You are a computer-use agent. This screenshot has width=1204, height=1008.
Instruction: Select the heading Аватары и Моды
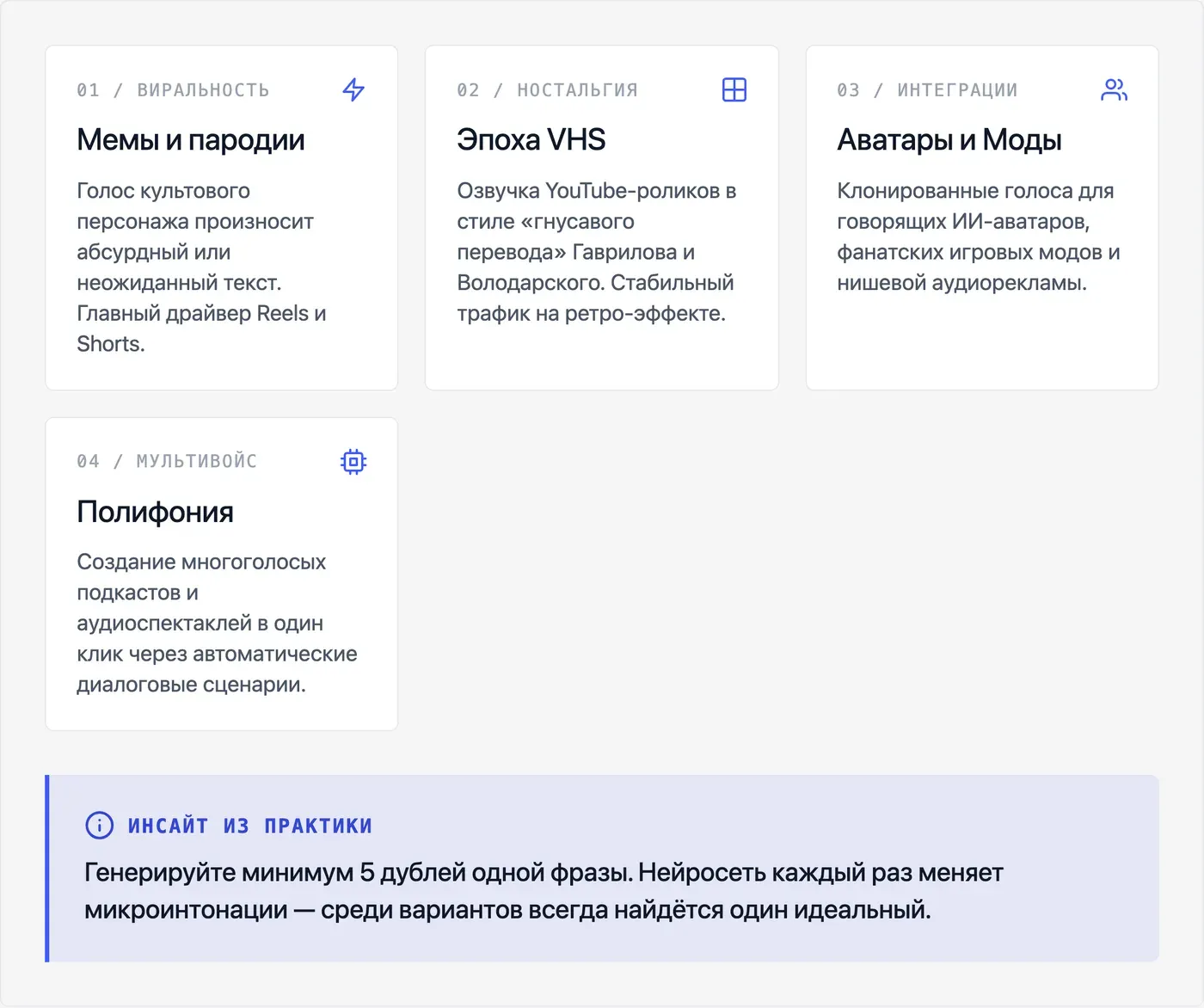coord(949,139)
